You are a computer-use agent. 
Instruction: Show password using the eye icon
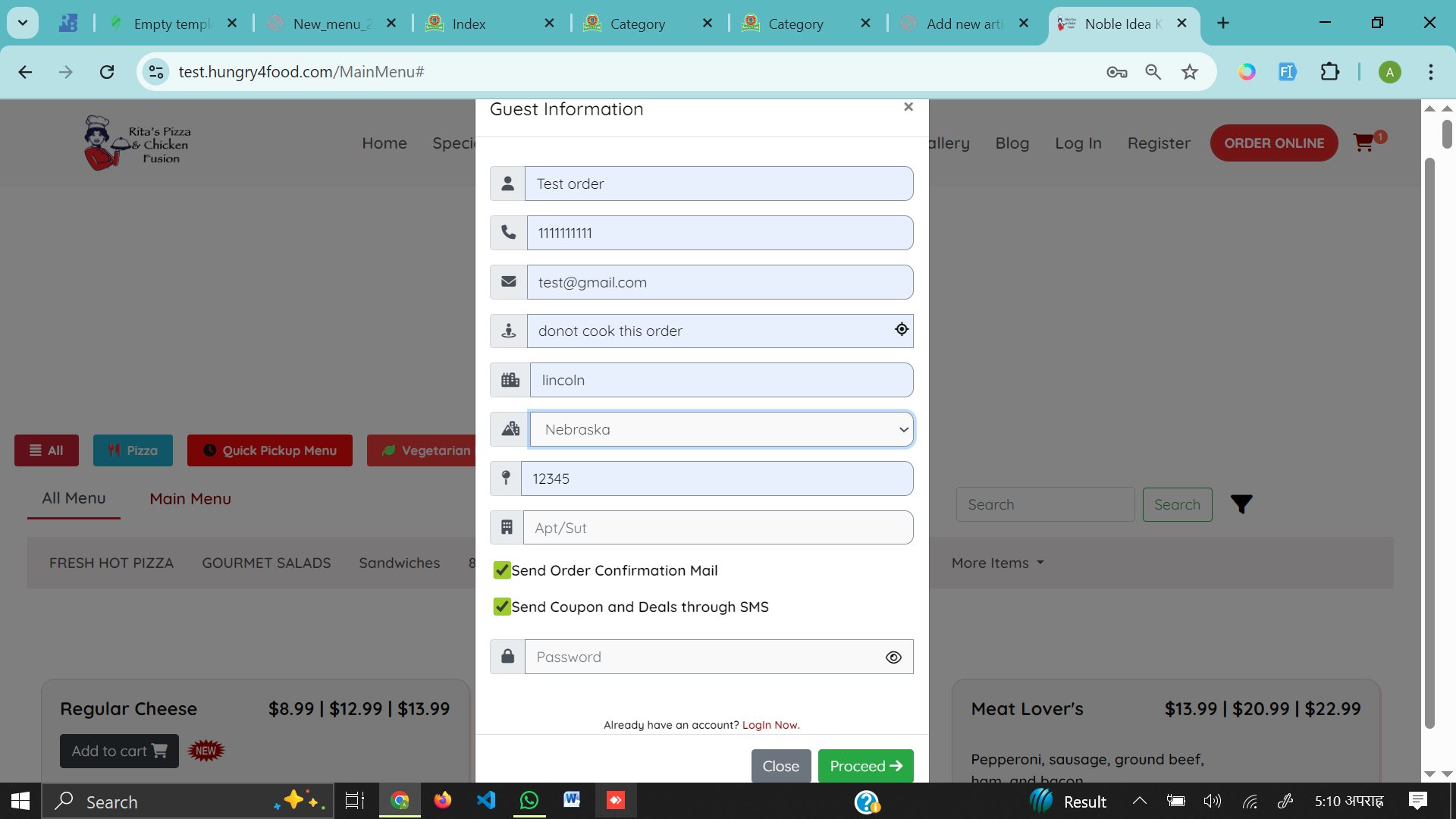[893, 657]
